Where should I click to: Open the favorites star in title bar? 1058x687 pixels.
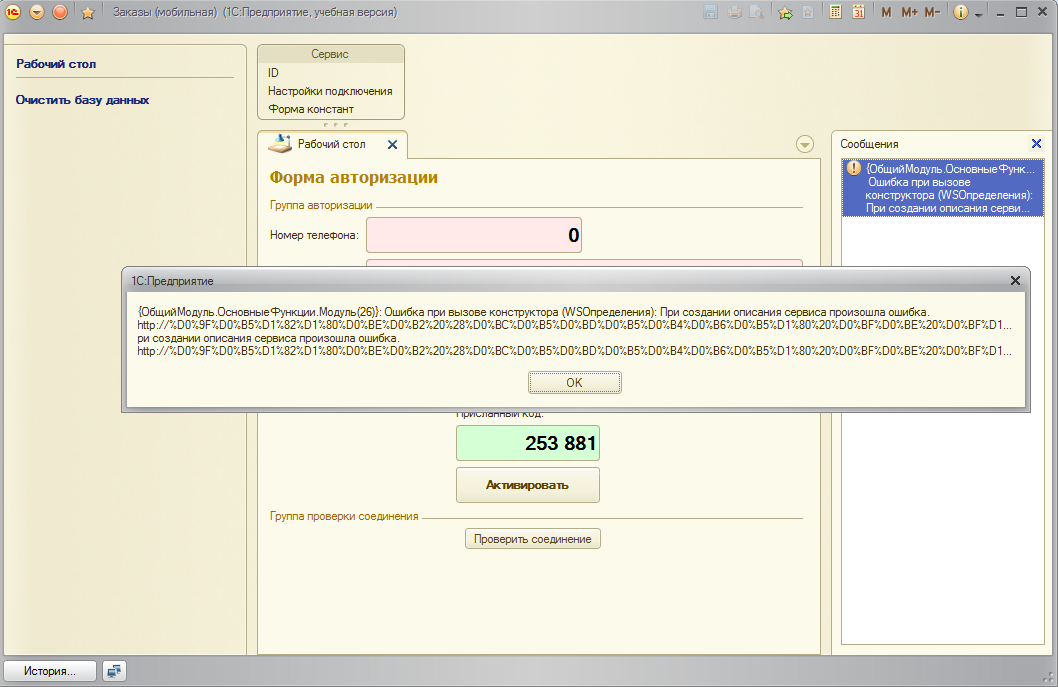(x=87, y=13)
